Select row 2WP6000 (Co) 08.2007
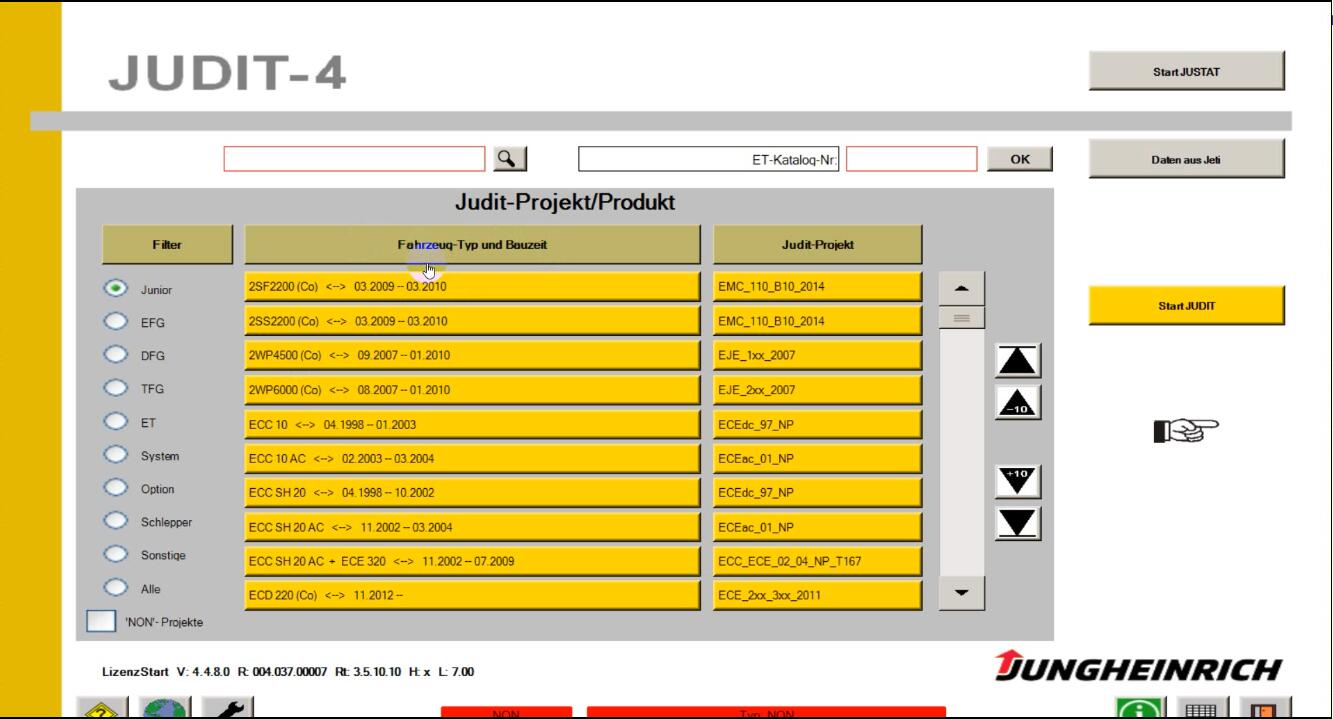Viewport: 1333px width, 719px height. pyautogui.click(x=472, y=390)
